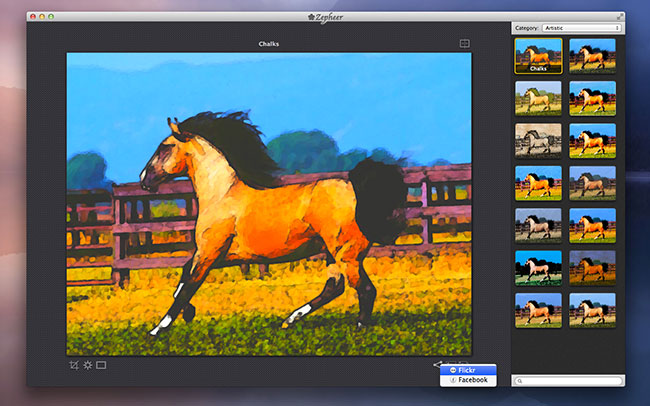Viewport: 650px width, 406px height.
Task: Enter full screen using the window's corner arrows
Action: point(618,17)
